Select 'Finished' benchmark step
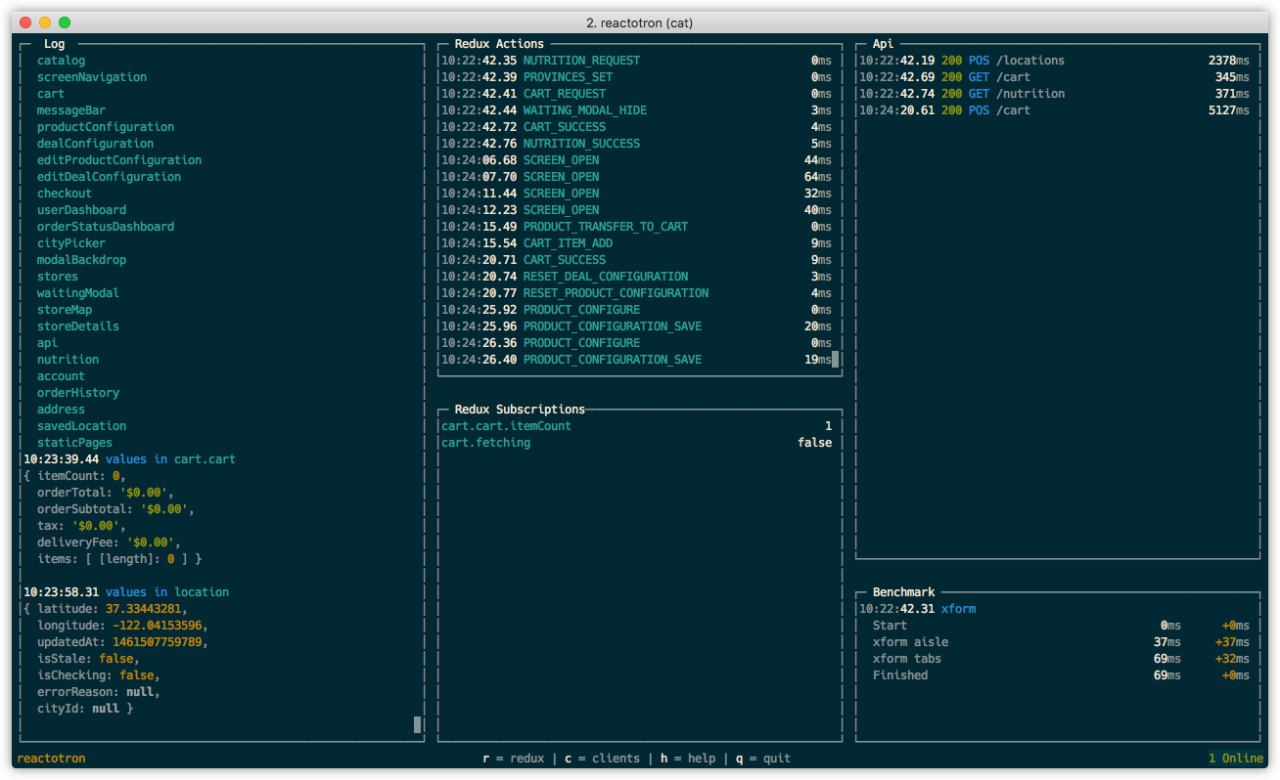Image resolution: width=1280 pixels, height=780 pixels. [x=1060, y=675]
